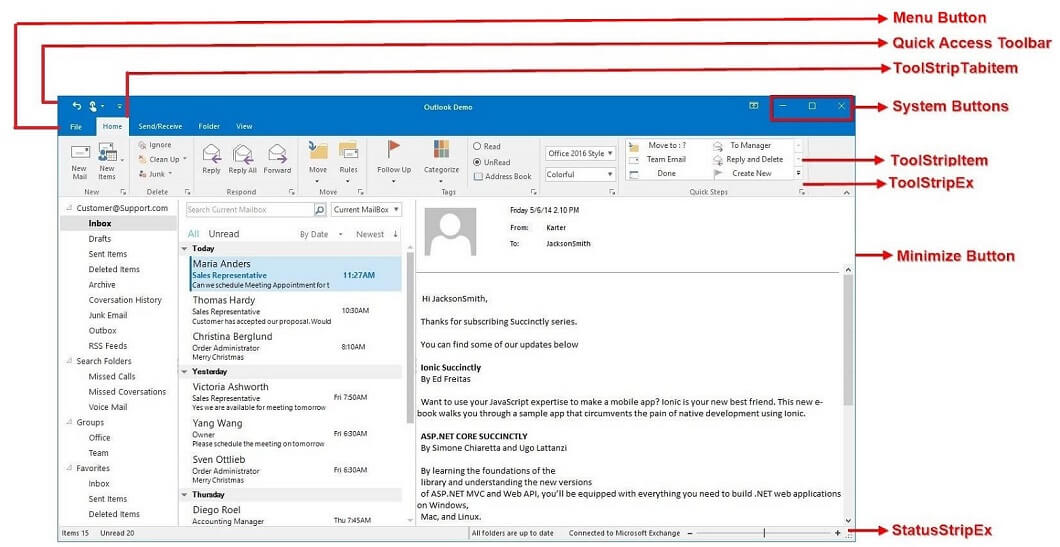
Task: Click the Categorize colored squares icon
Action: click(441, 150)
